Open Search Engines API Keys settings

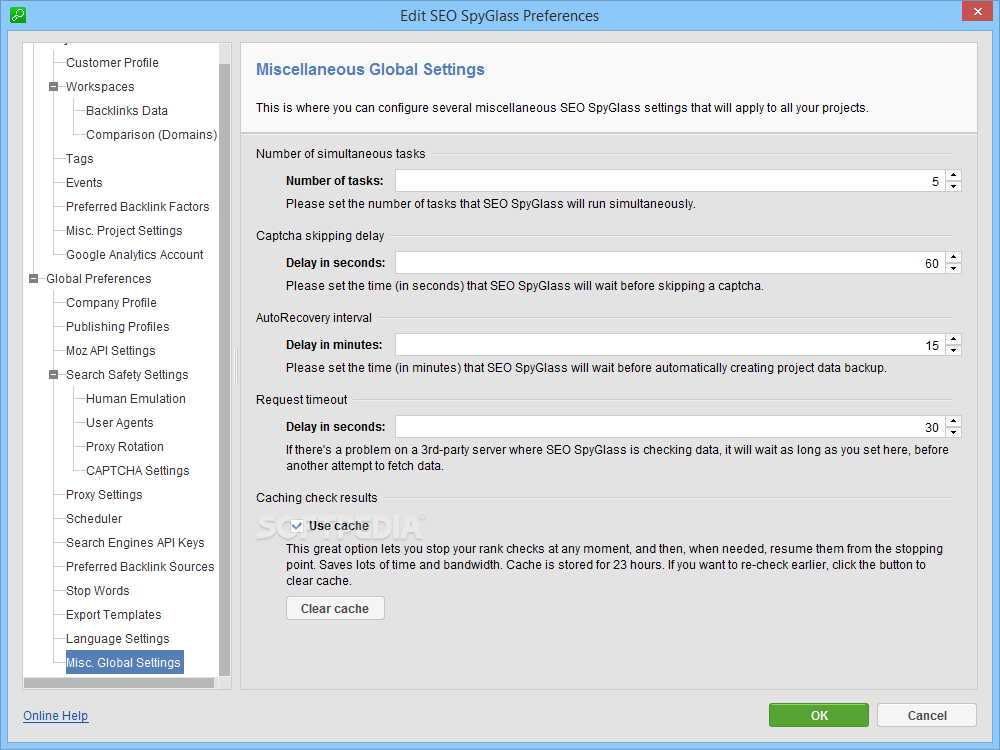pyautogui.click(x=135, y=543)
